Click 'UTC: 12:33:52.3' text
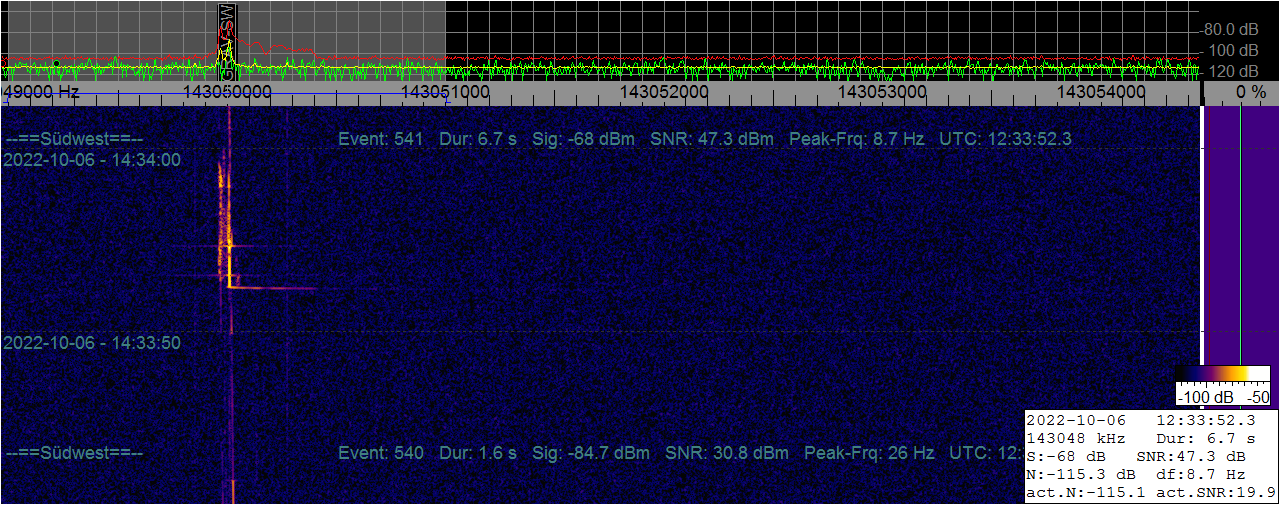 [x=1006, y=139]
